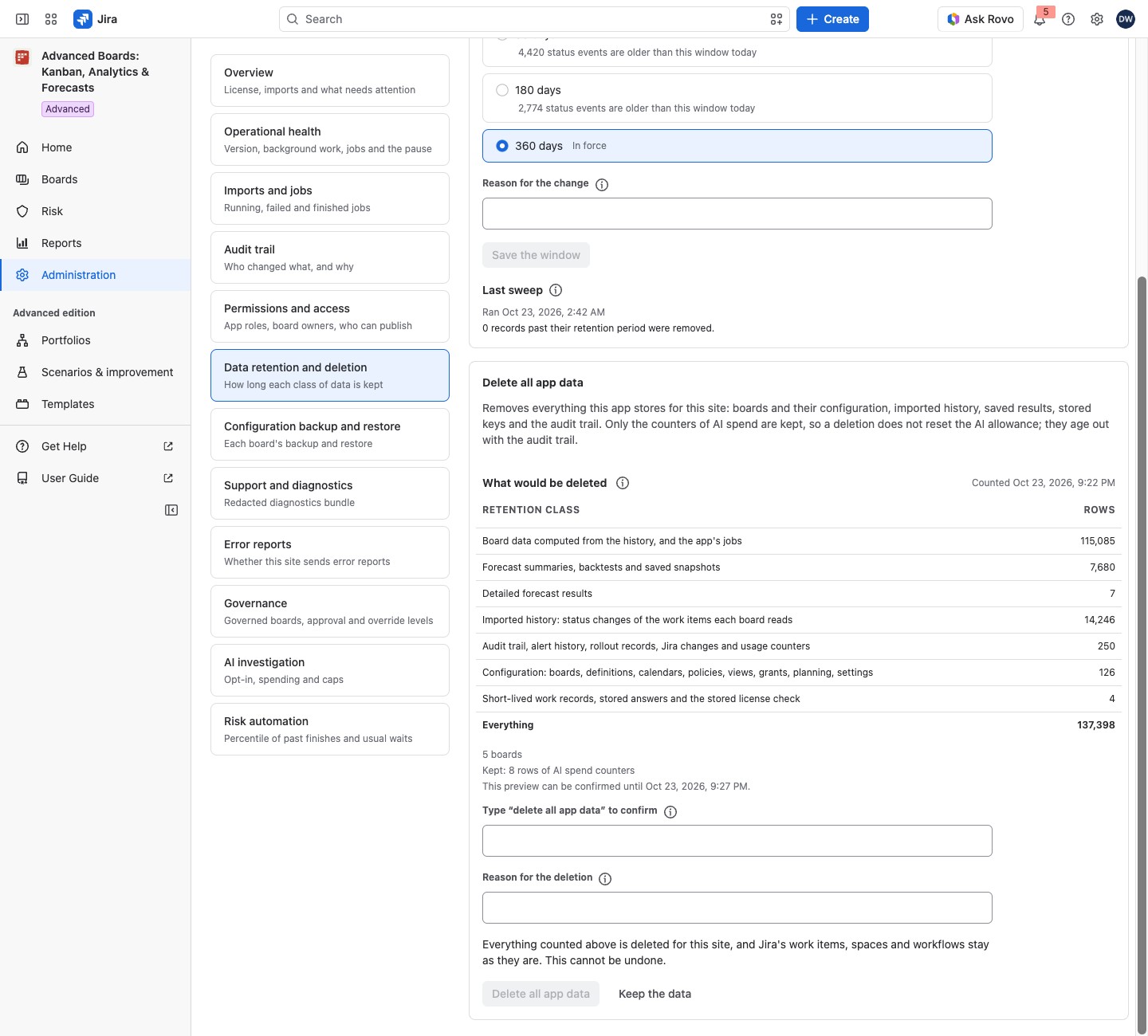
Task: Open the Audit trail section
Action: 330,257
